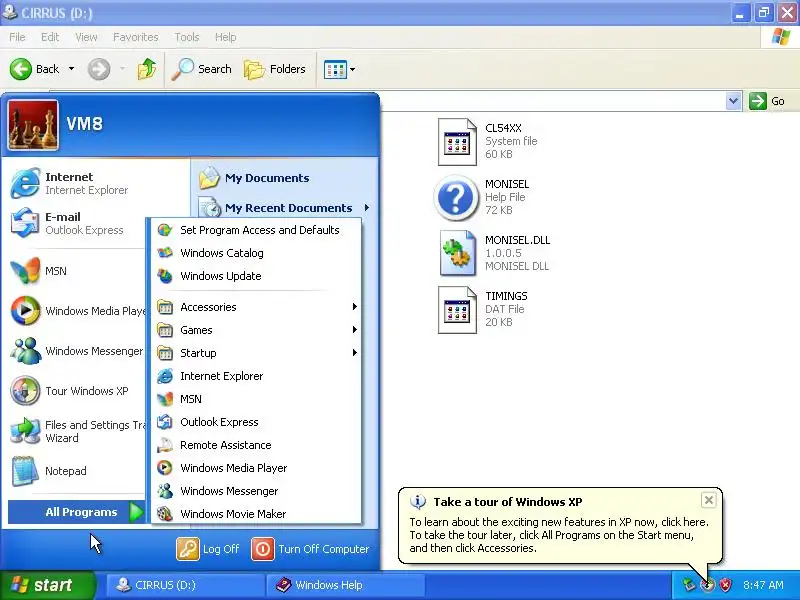This screenshot has height=600, width=800.
Task: Click the green Start button
Action: (x=47, y=585)
